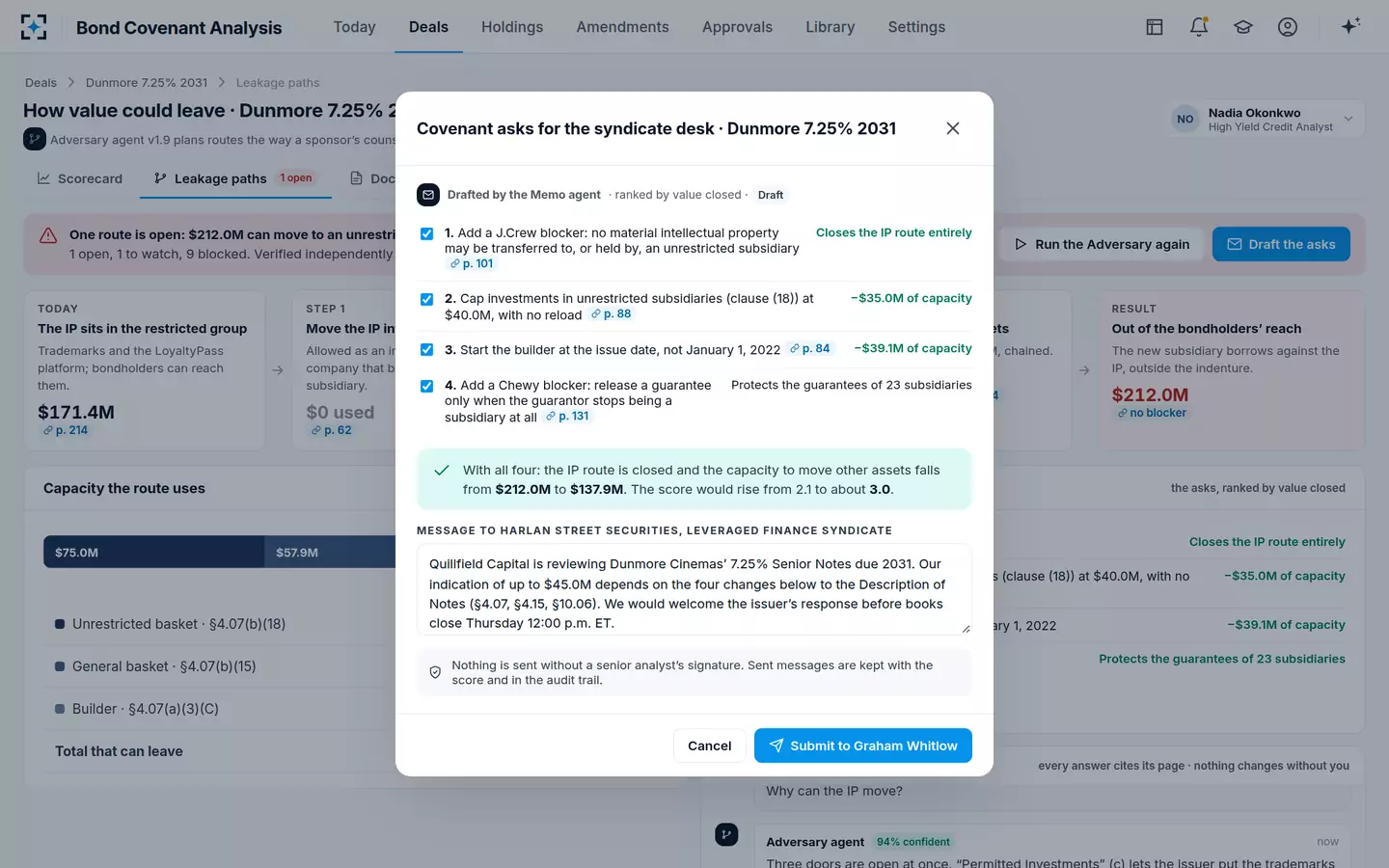Click the $75.0M capacity bar segment

[153, 552]
